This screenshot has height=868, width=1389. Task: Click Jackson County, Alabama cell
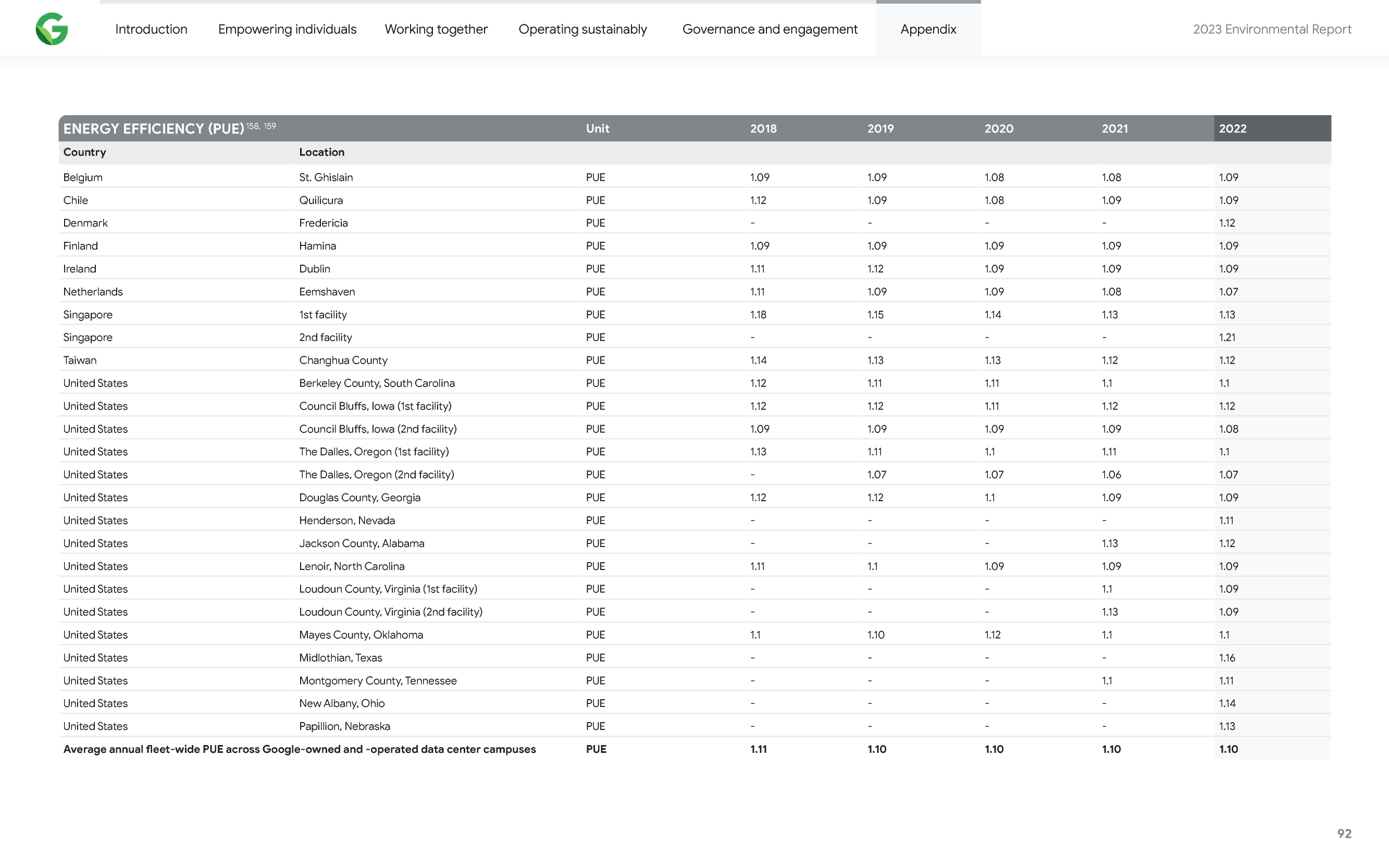tap(362, 543)
